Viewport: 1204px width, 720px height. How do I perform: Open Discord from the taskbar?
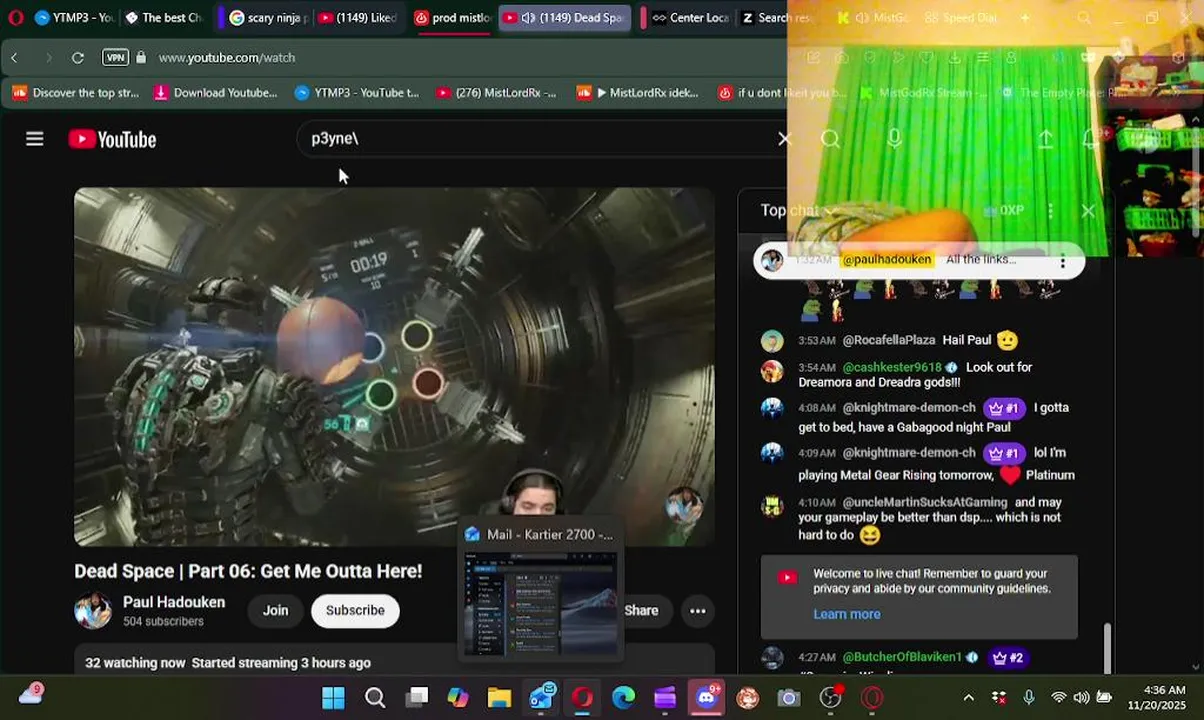(707, 697)
